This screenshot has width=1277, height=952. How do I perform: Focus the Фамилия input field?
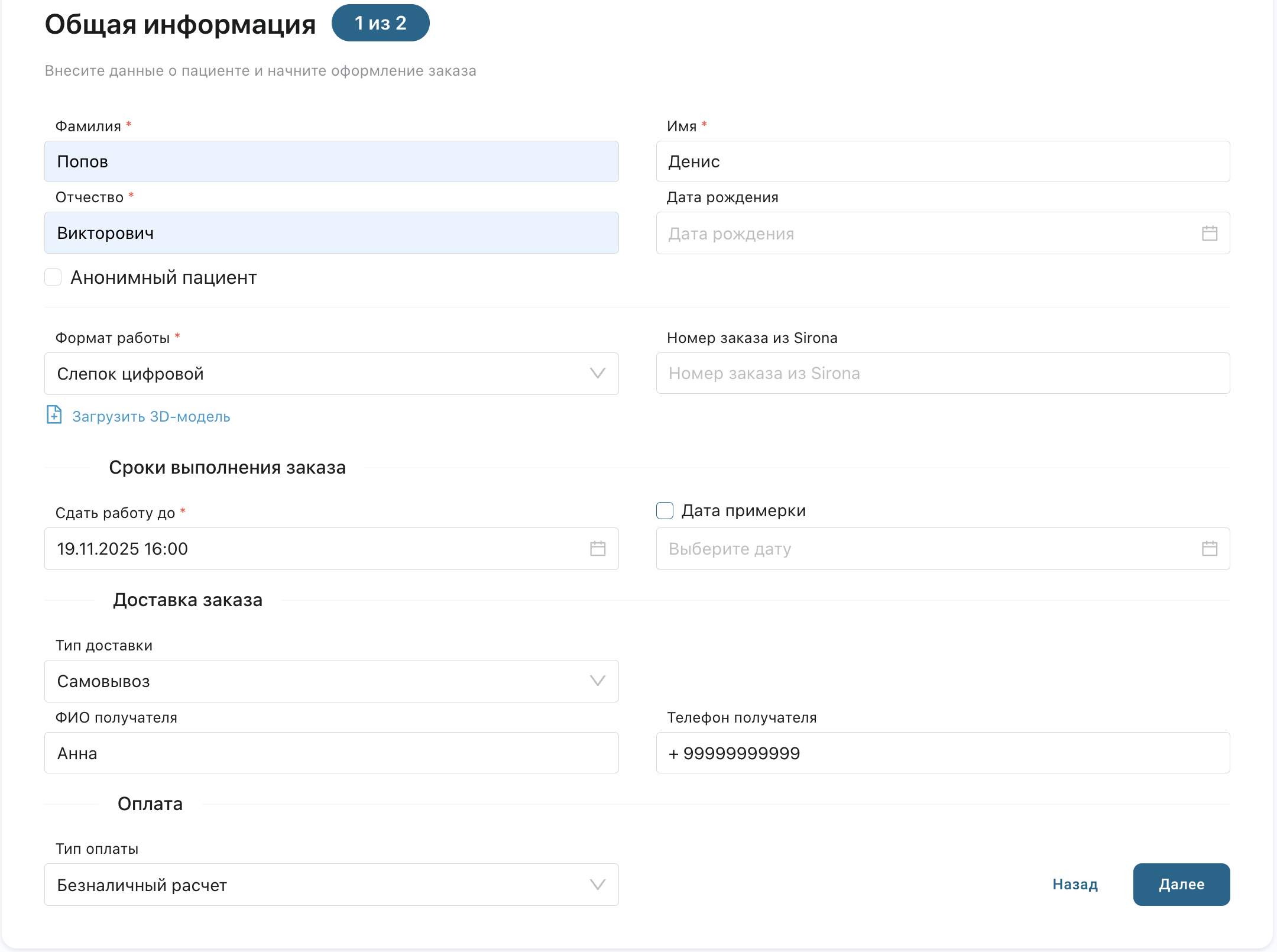click(x=331, y=161)
